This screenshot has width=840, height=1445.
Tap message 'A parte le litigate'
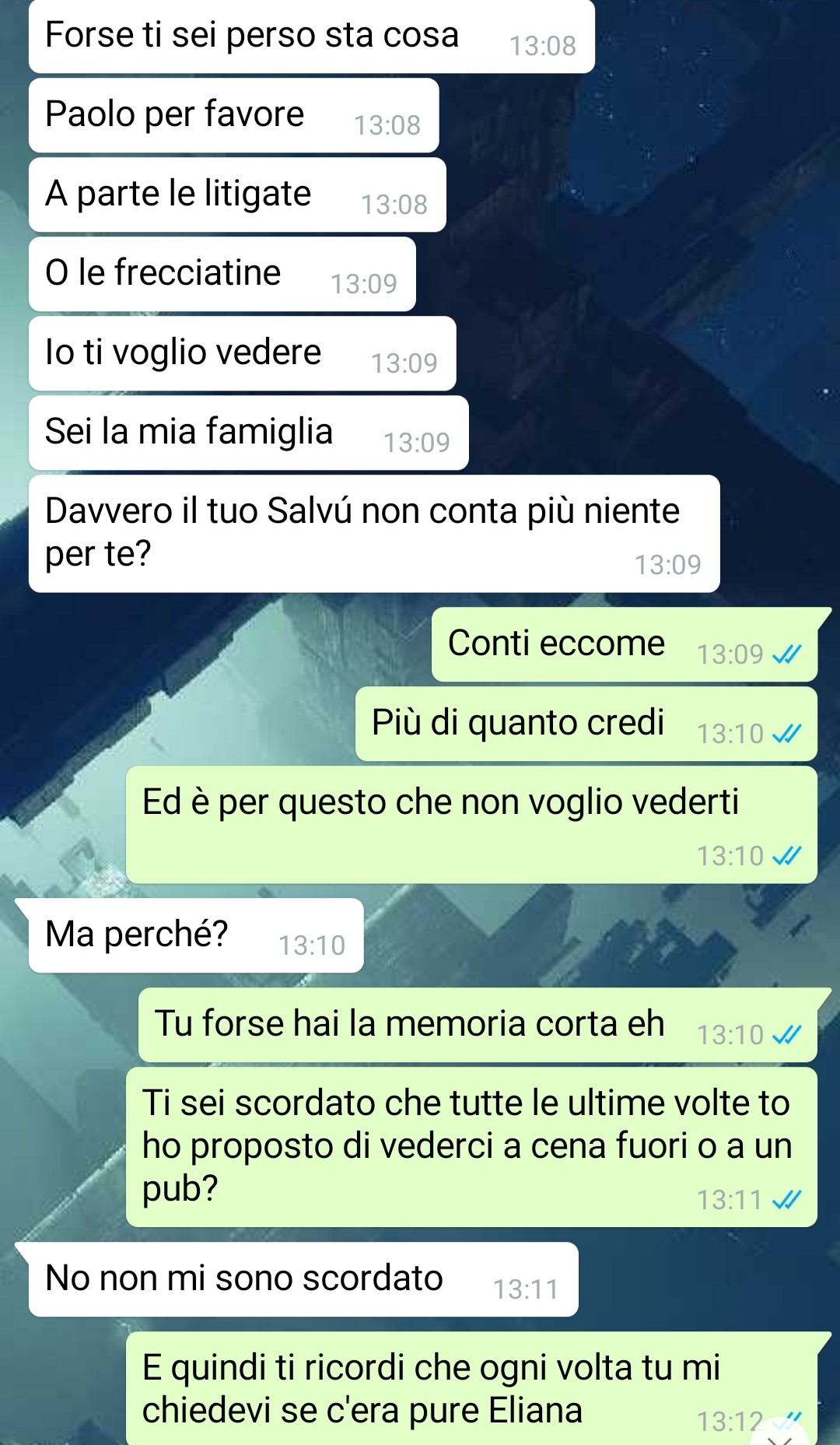(237, 195)
